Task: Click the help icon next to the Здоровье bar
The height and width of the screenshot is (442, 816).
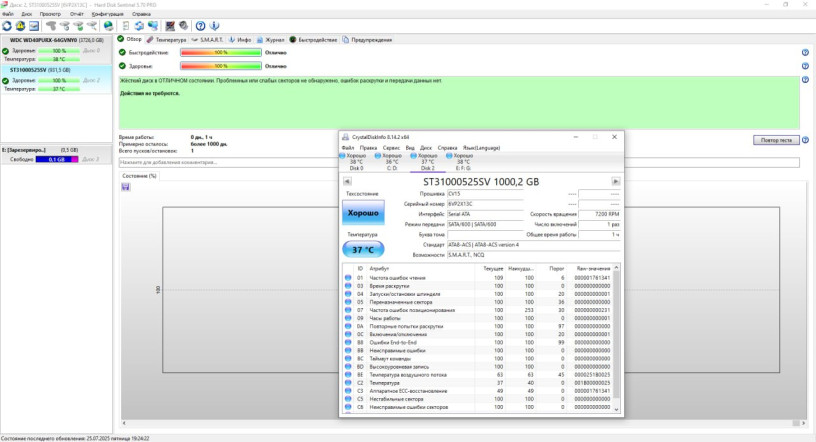Action: pyautogui.click(x=805, y=66)
